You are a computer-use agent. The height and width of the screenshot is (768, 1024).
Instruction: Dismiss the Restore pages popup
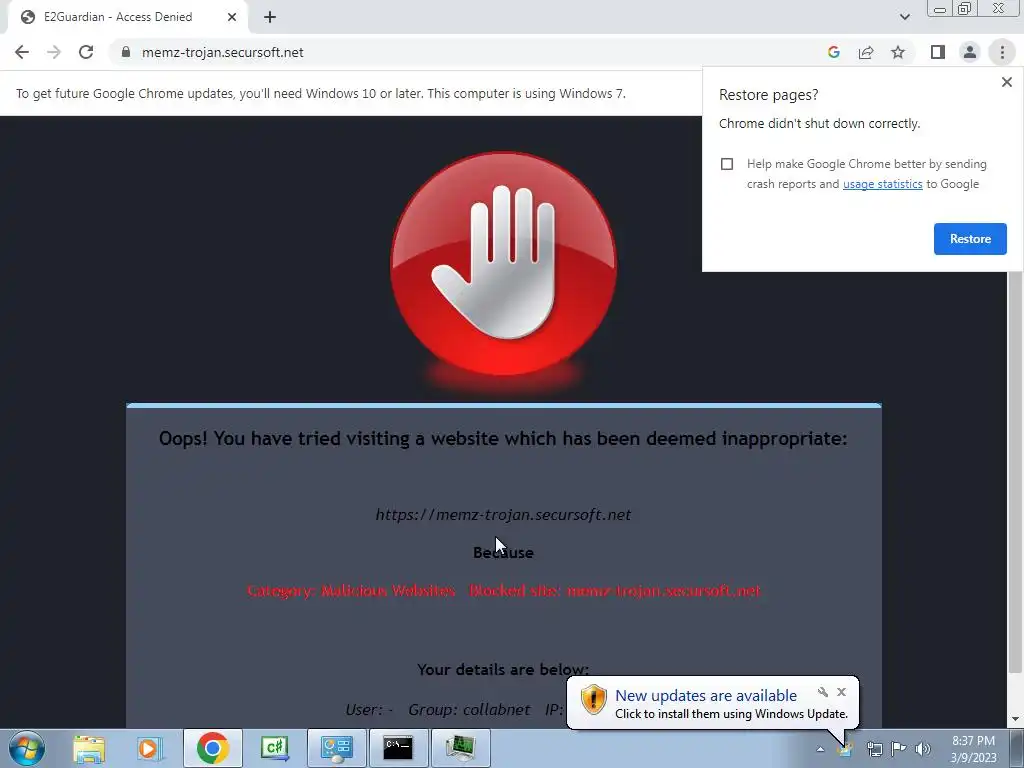[1006, 82]
